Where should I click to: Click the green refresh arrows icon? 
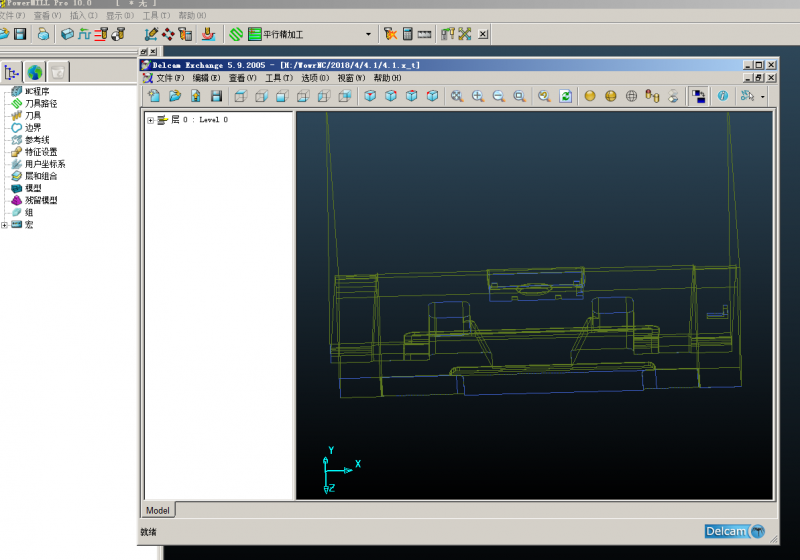click(565, 96)
